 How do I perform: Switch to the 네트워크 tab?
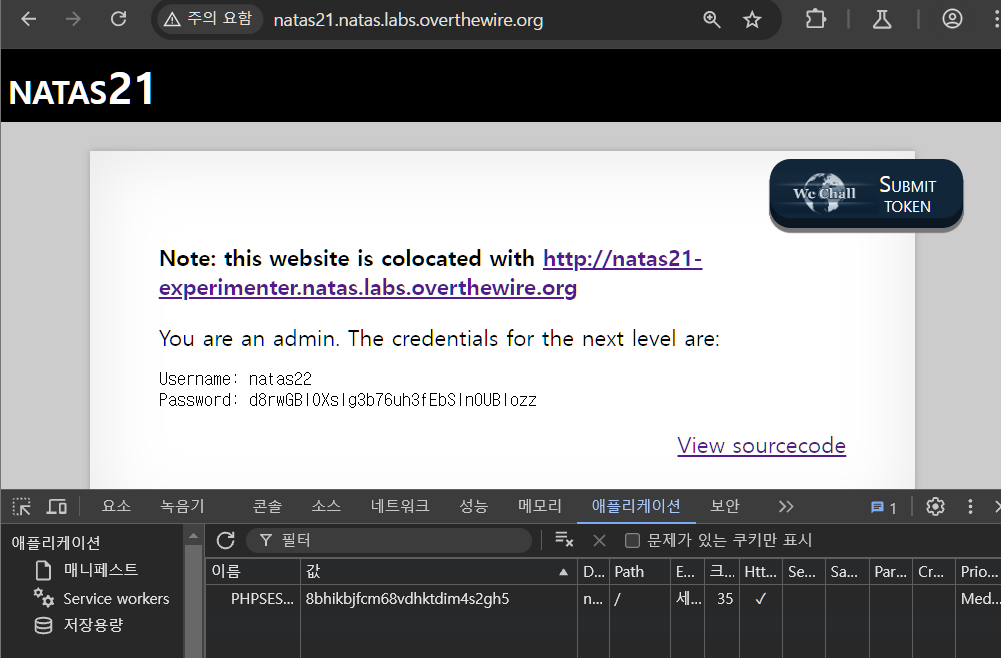pyautogui.click(x=400, y=506)
